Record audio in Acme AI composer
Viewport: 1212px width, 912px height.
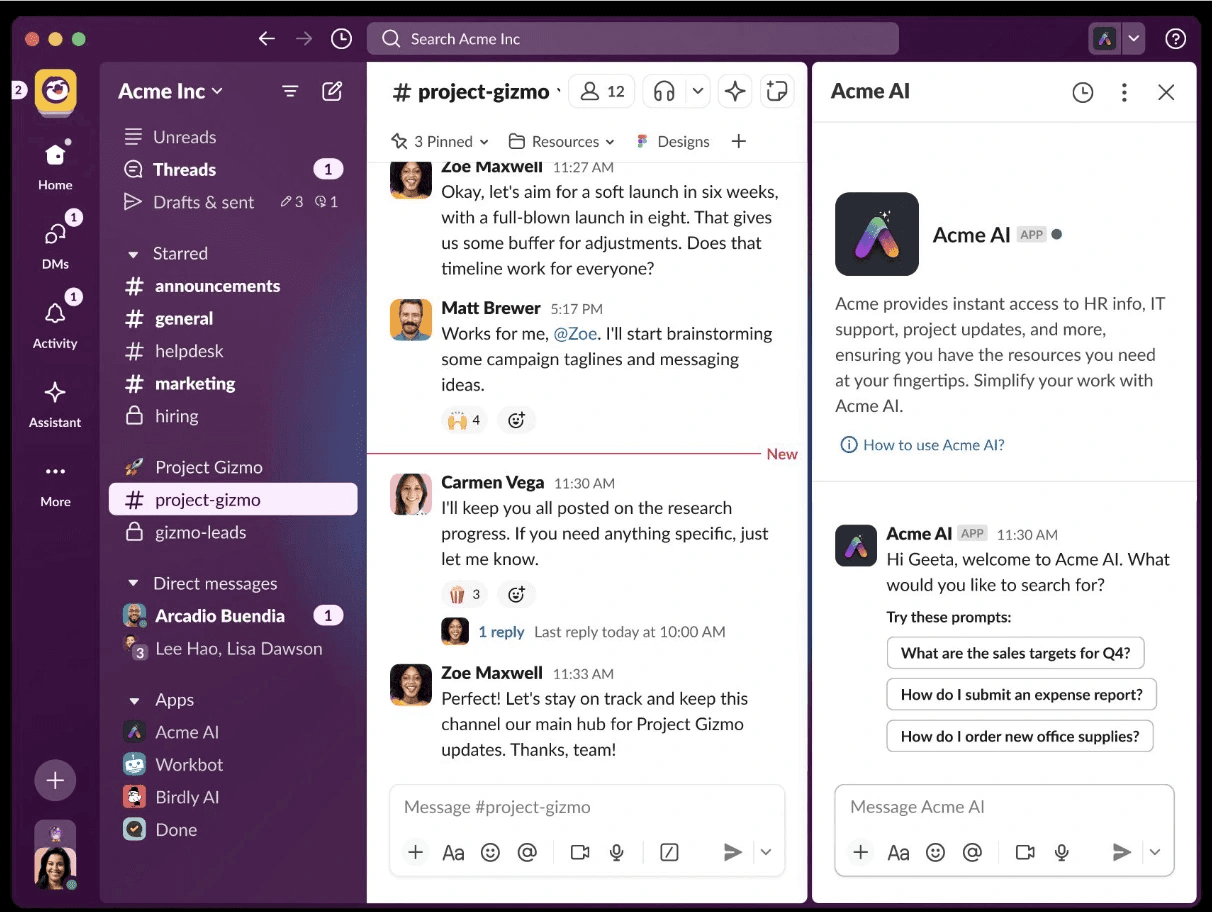[x=1062, y=852]
